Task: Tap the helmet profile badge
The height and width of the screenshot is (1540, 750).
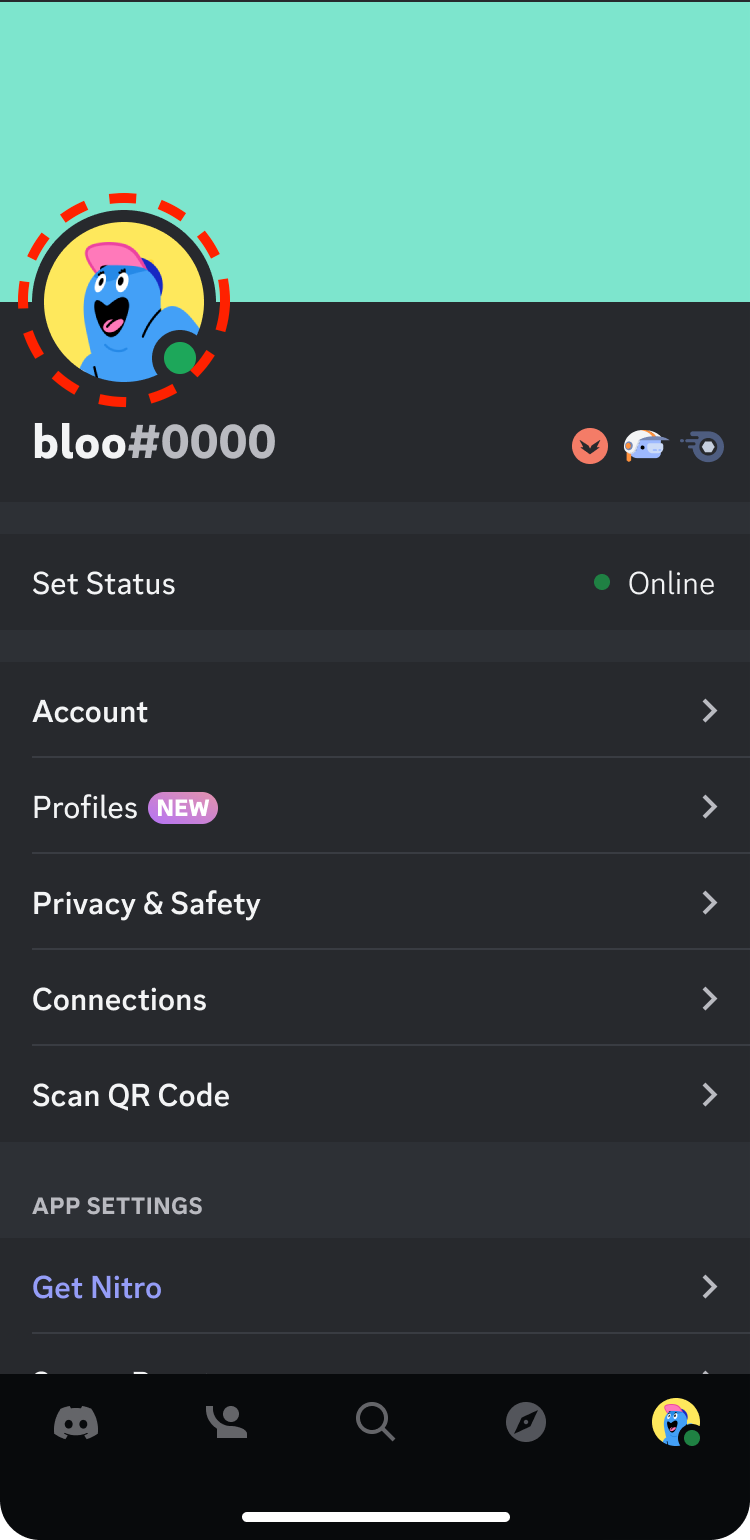Action: click(646, 445)
